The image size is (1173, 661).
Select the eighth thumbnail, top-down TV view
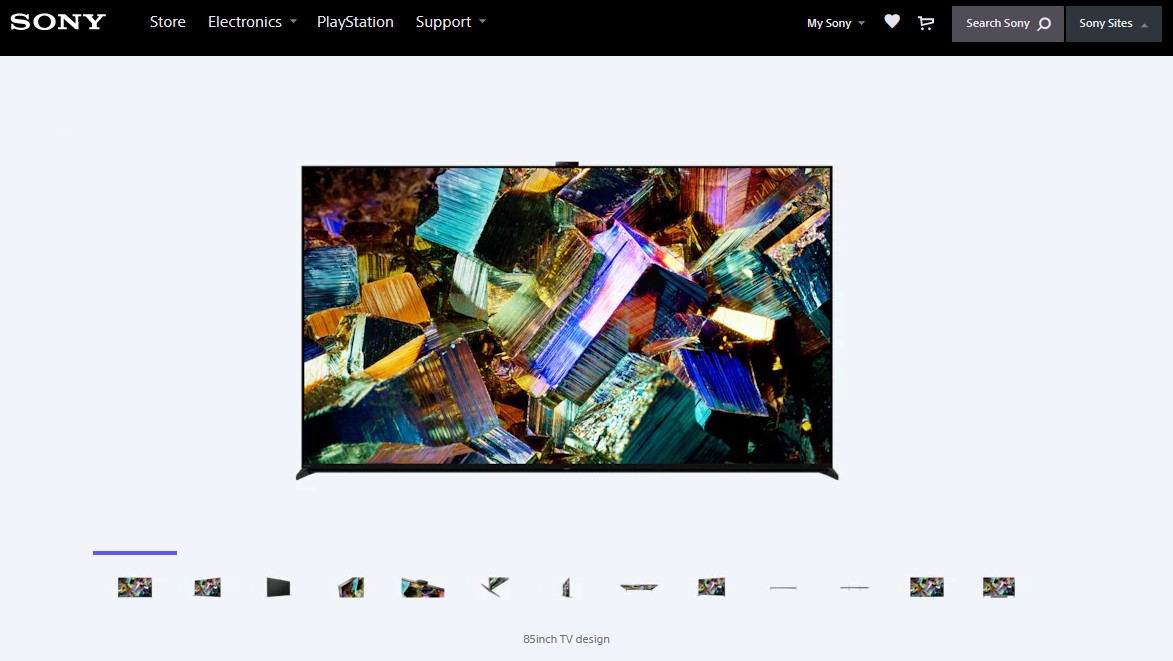pos(639,587)
